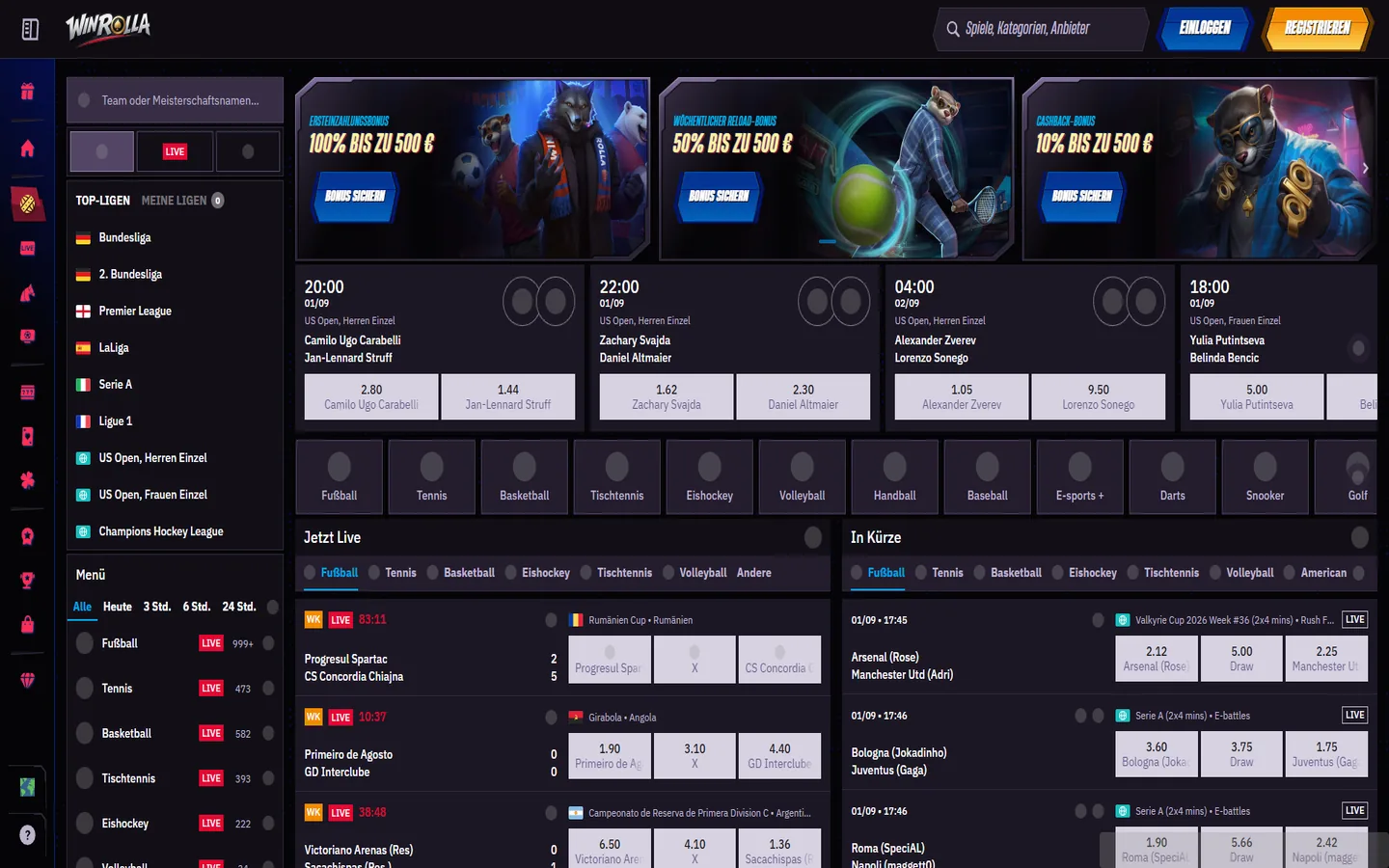1389x868 pixels.
Task: Toggle the LIVE filter under team search
Action: [x=175, y=151]
